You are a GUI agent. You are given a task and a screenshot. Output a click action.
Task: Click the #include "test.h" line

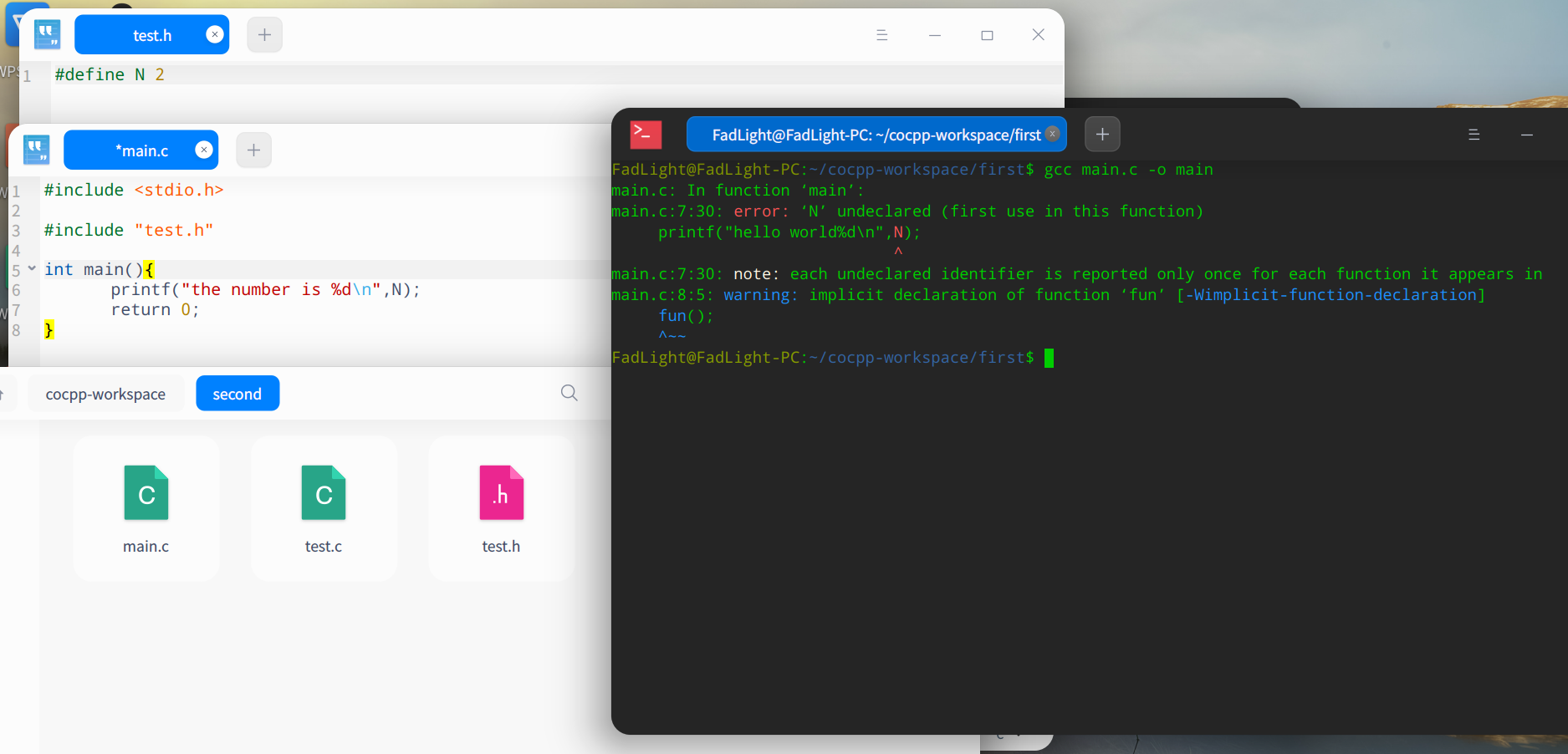129,230
